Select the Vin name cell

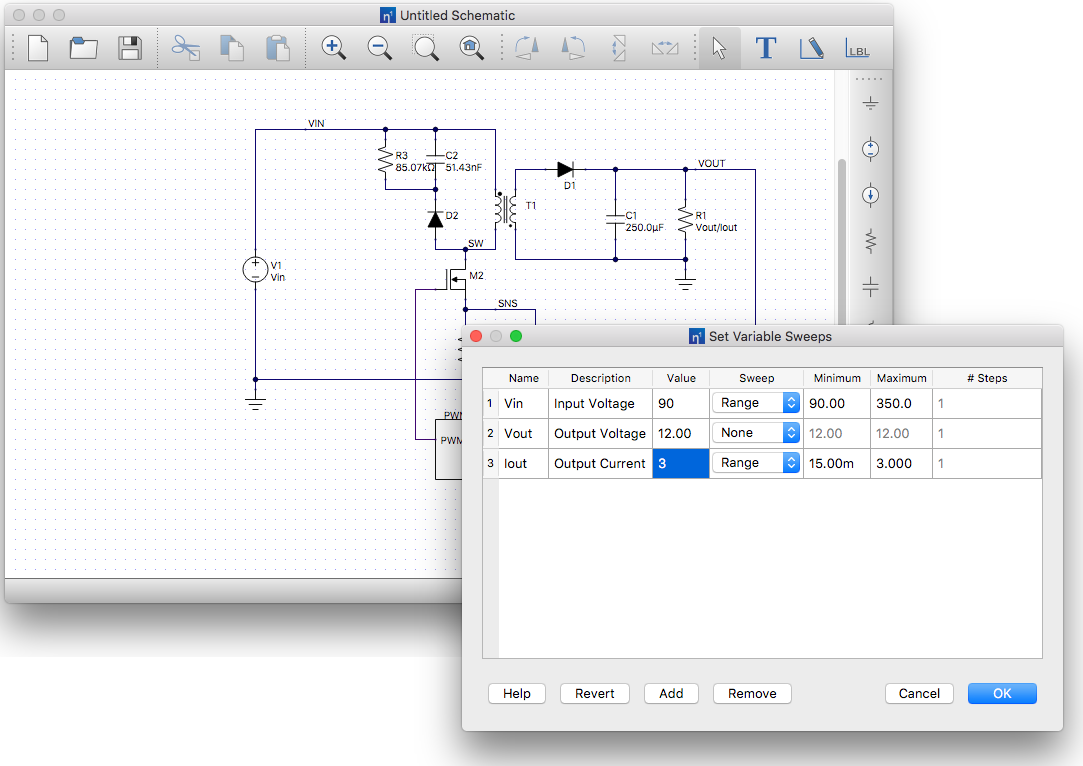(524, 403)
